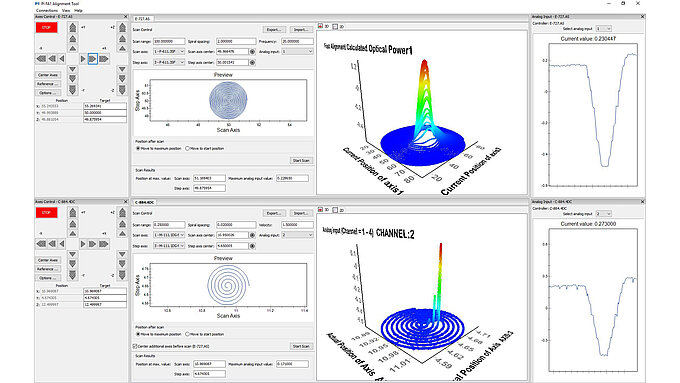680x383 pixels.
Task: Select 3D view for Optical Power1 plot
Action: 320,26
